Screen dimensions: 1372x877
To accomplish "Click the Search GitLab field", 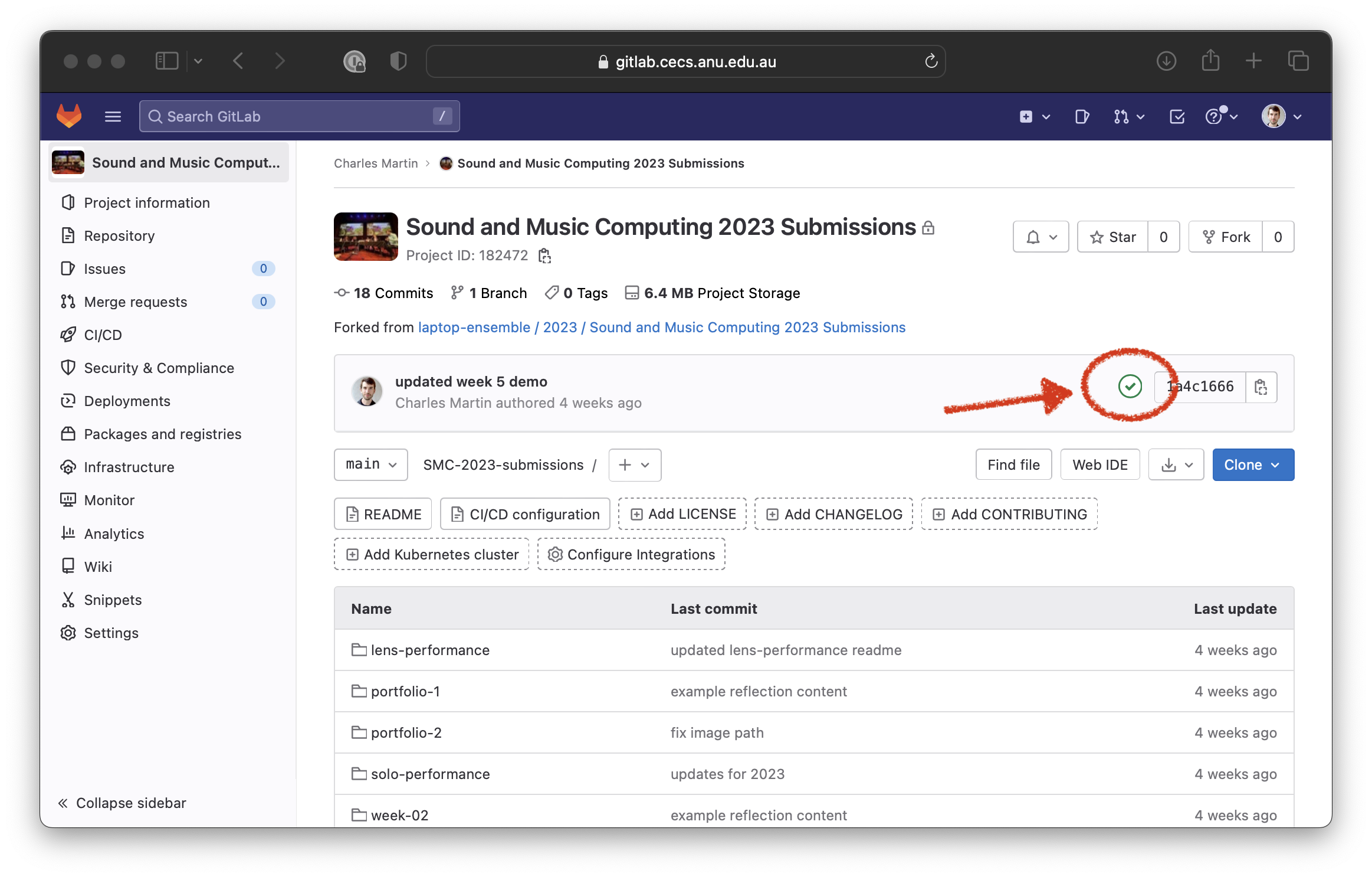I will coord(299,116).
